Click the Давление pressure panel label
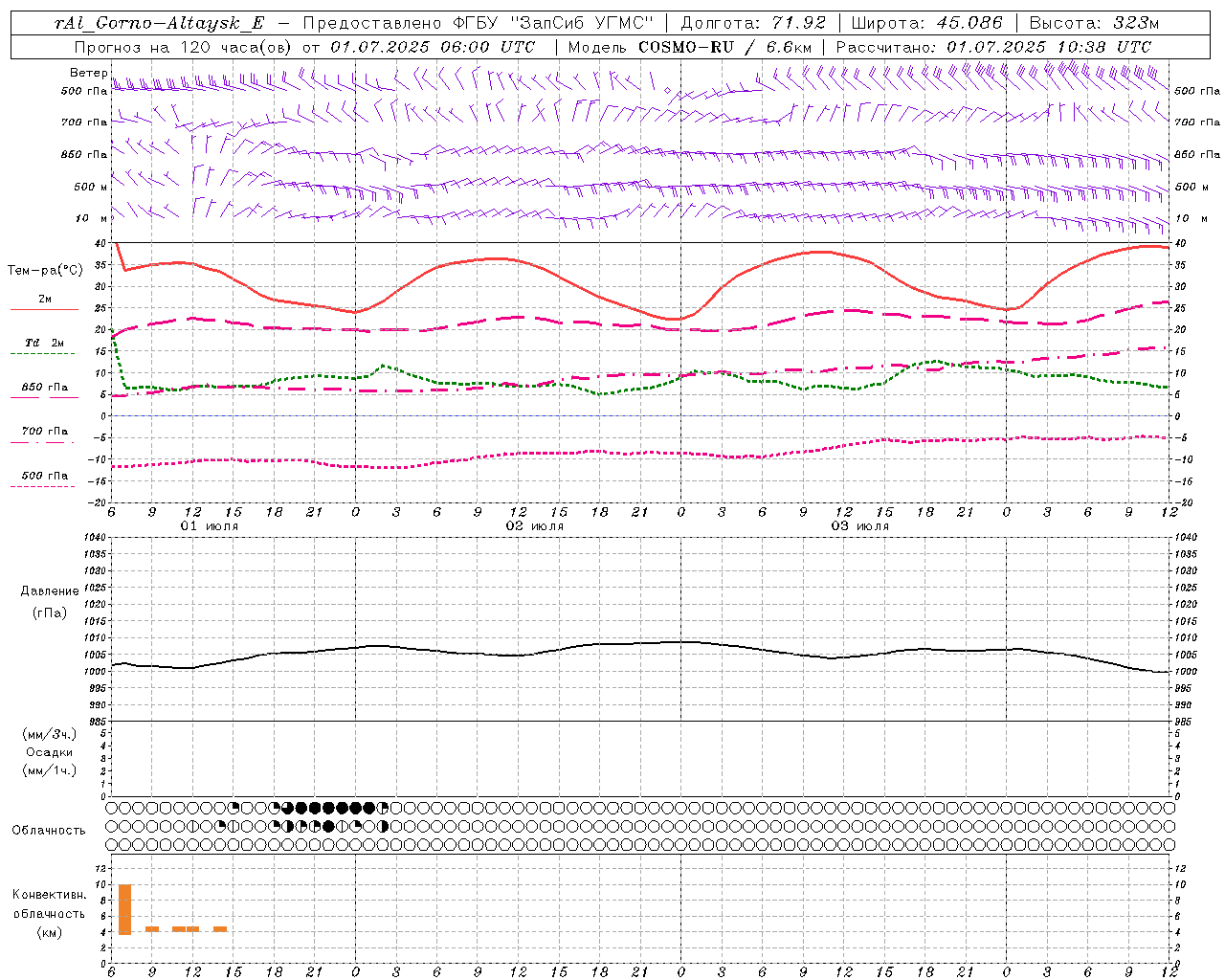This screenshot has width=1225, height=980. point(49,591)
